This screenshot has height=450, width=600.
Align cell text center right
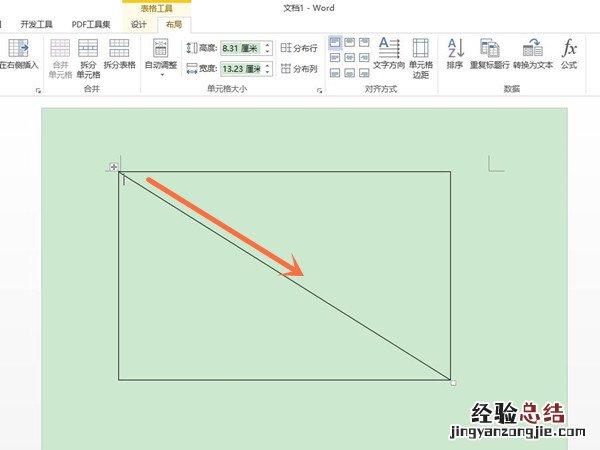click(x=364, y=58)
